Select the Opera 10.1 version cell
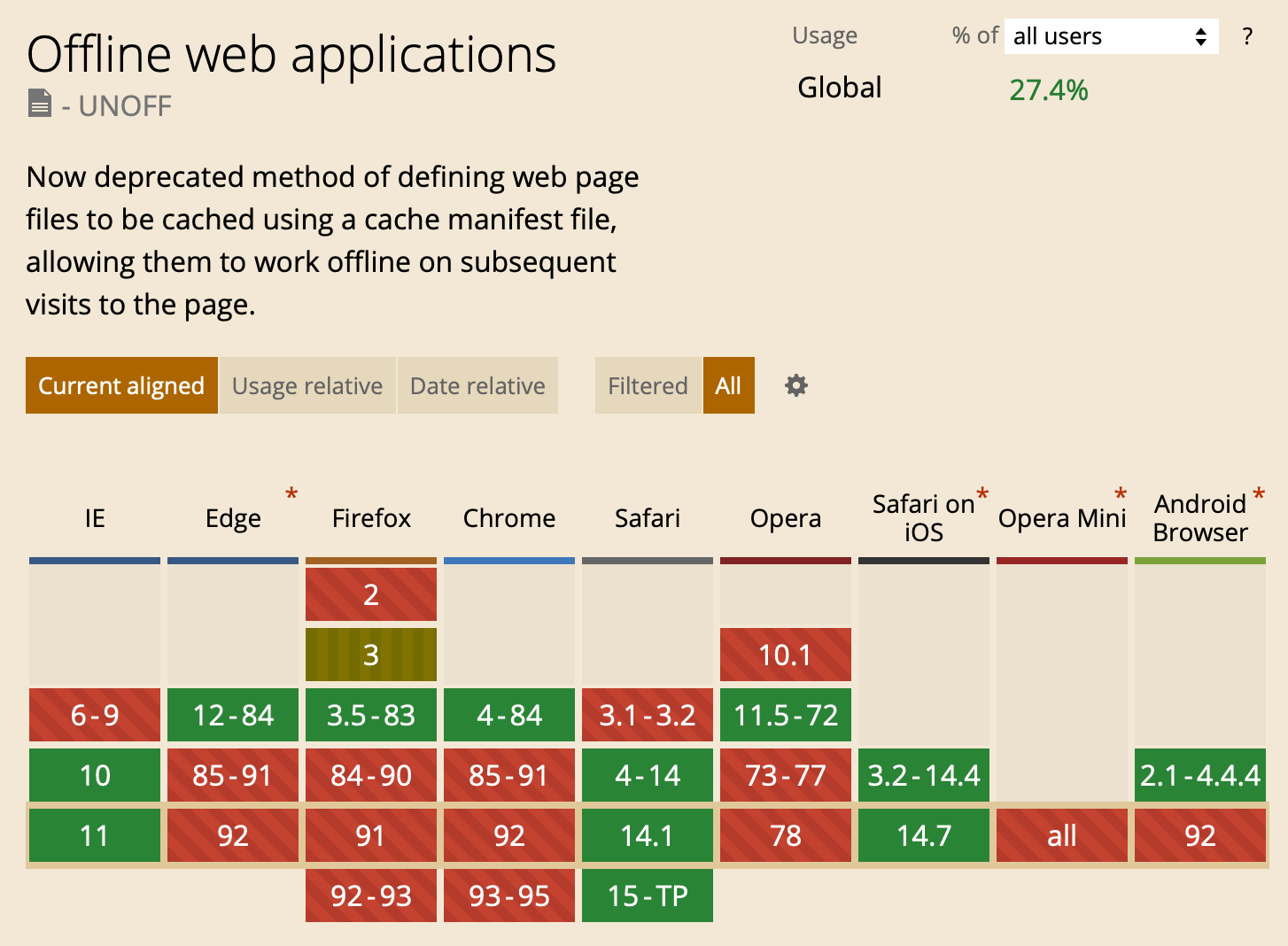 (786, 655)
